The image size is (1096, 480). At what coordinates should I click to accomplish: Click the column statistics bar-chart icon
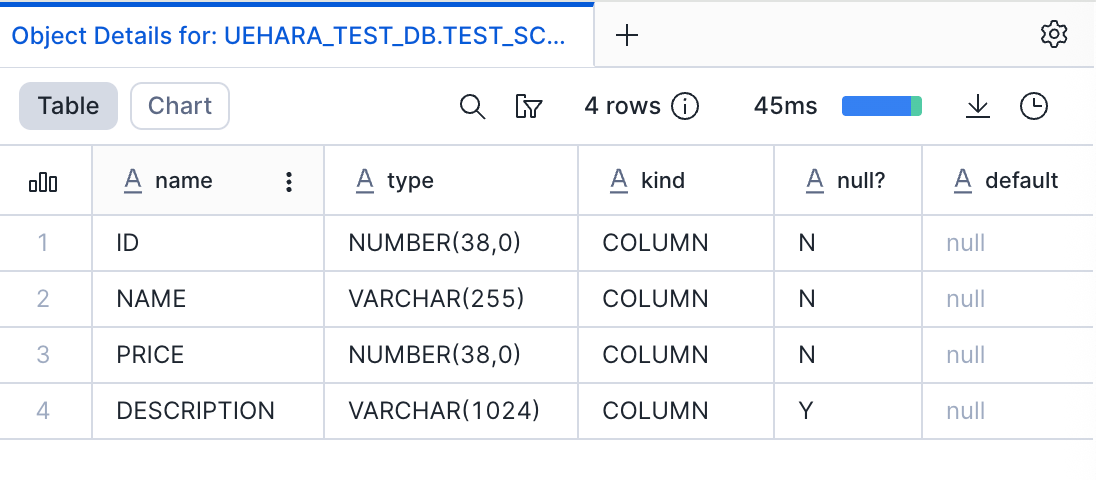[x=44, y=181]
